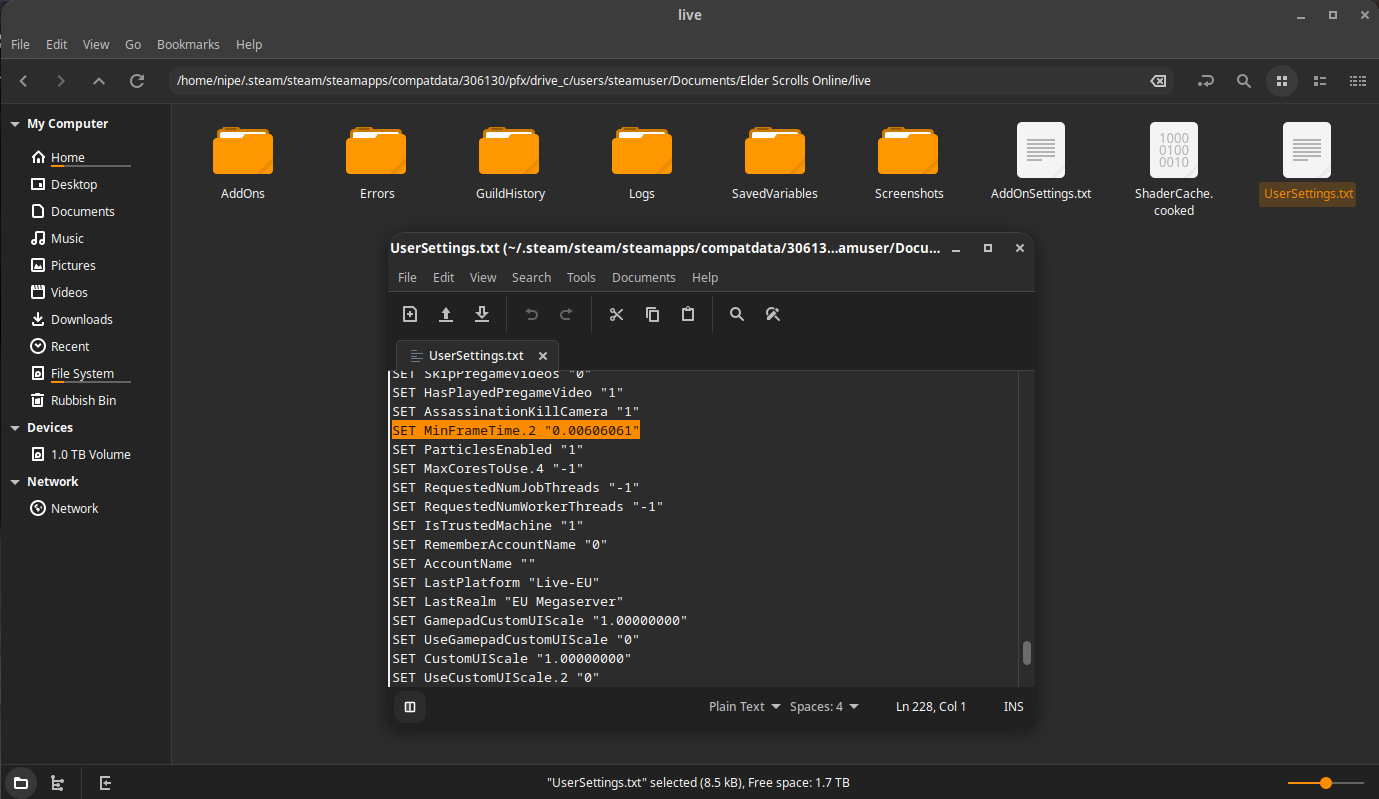Toggle INS insert mode indicator
The image size is (1379, 799).
(1013, 706)
